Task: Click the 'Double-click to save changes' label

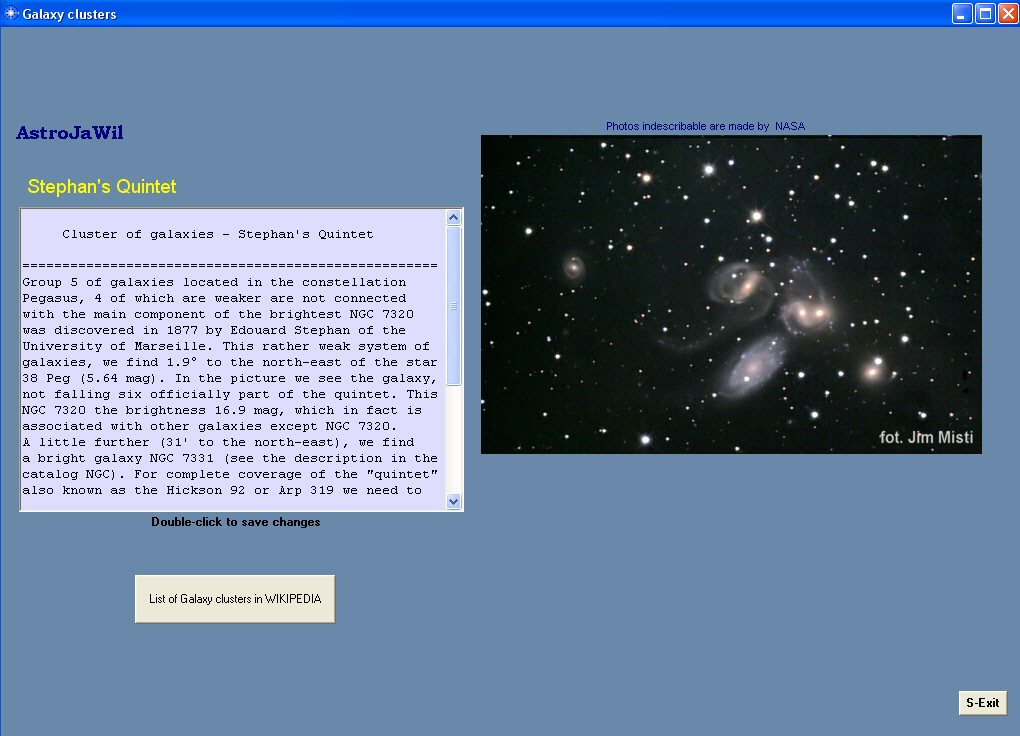Action: [235, 522]
